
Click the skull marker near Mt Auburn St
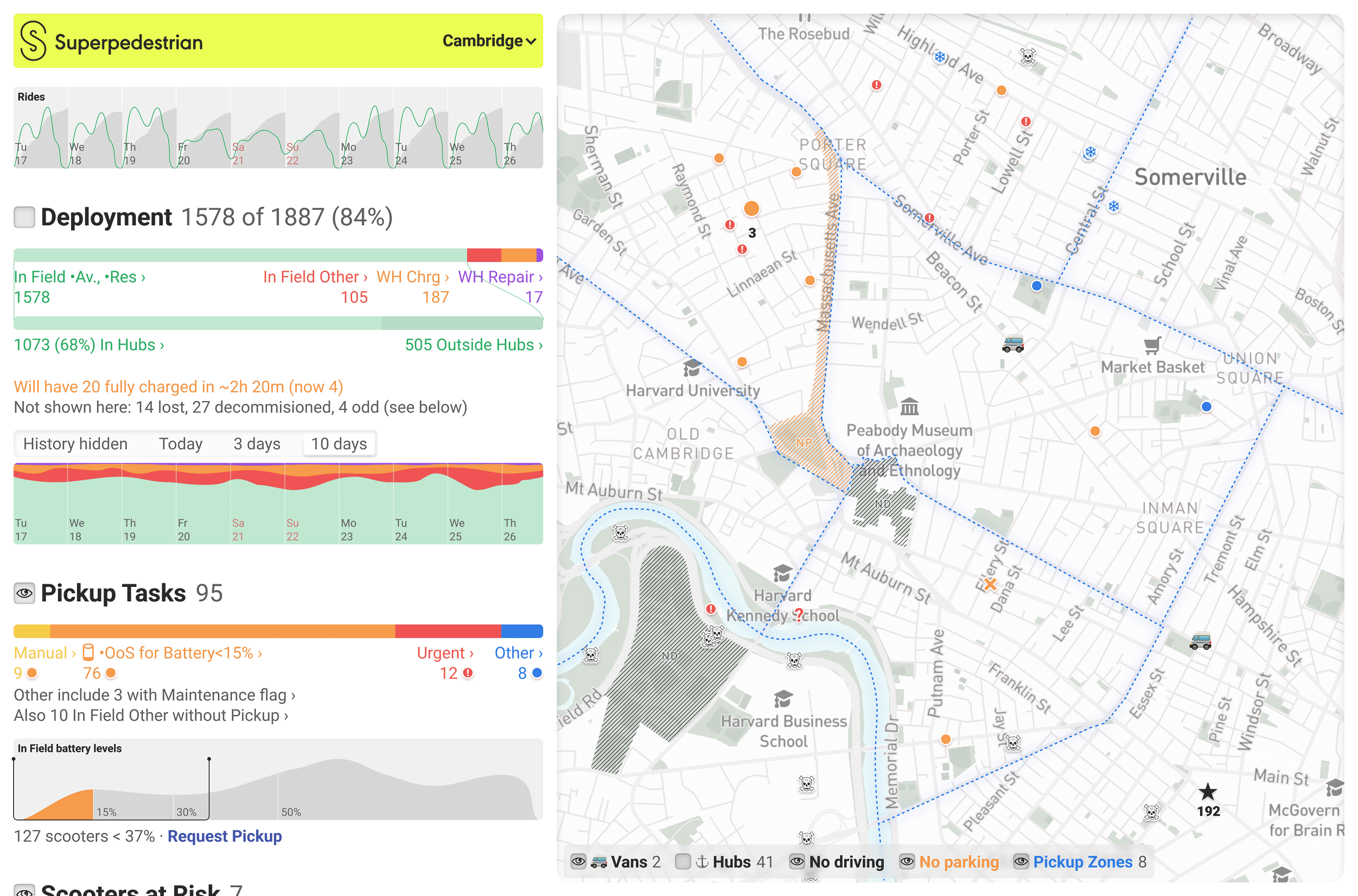(x=620, y=532)
